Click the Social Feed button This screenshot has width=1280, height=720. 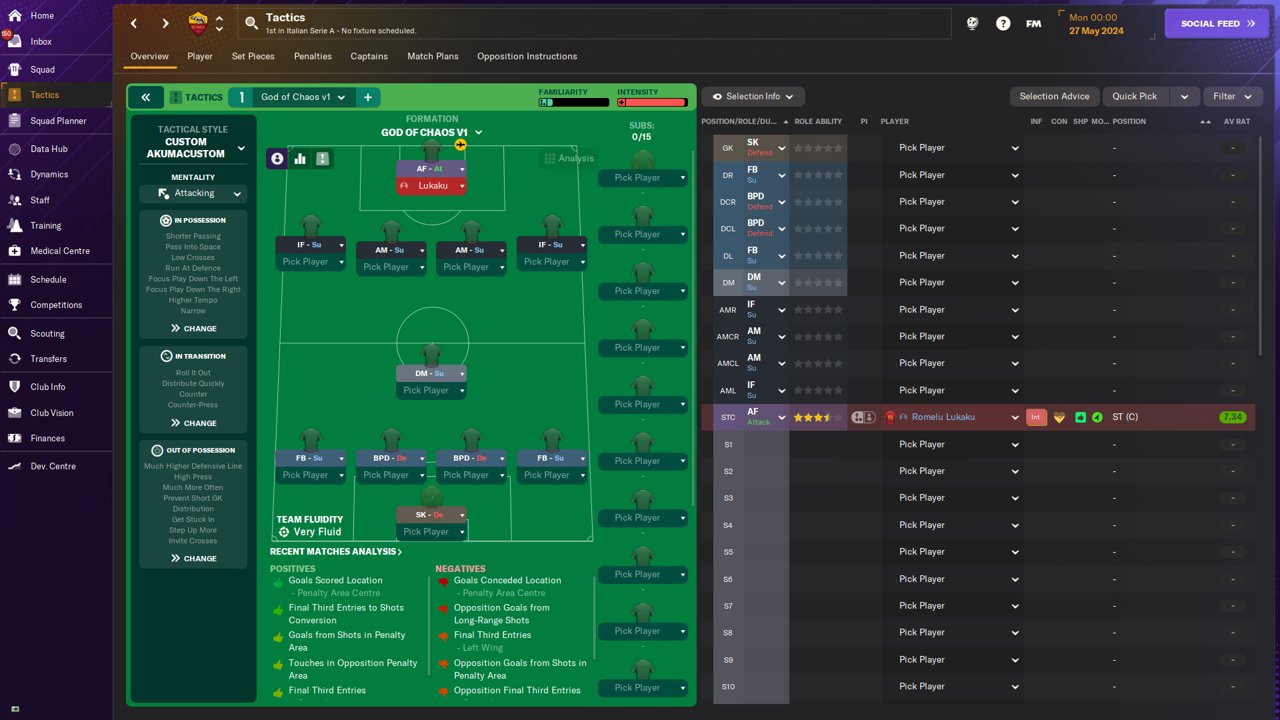click(1217, 24)
